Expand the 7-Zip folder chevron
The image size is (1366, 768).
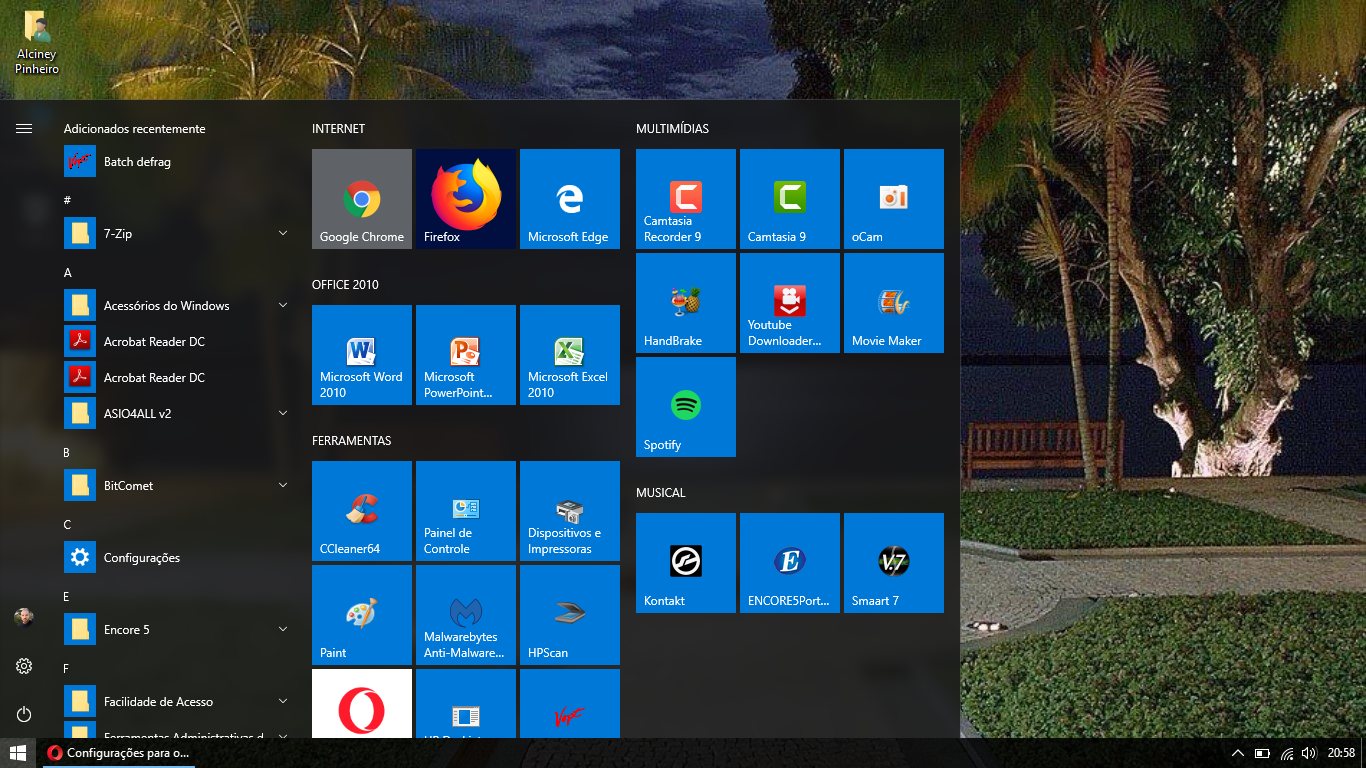pyautogui.click(x=283, y=233)
